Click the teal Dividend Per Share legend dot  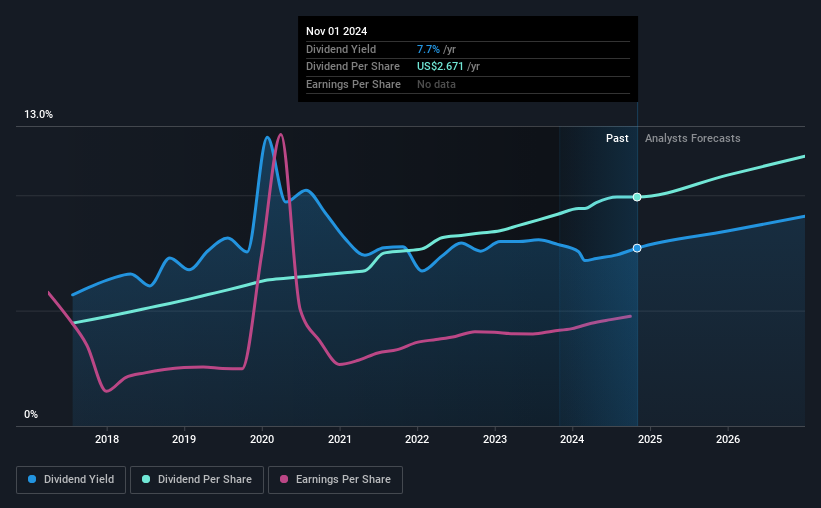pos(146,479)
